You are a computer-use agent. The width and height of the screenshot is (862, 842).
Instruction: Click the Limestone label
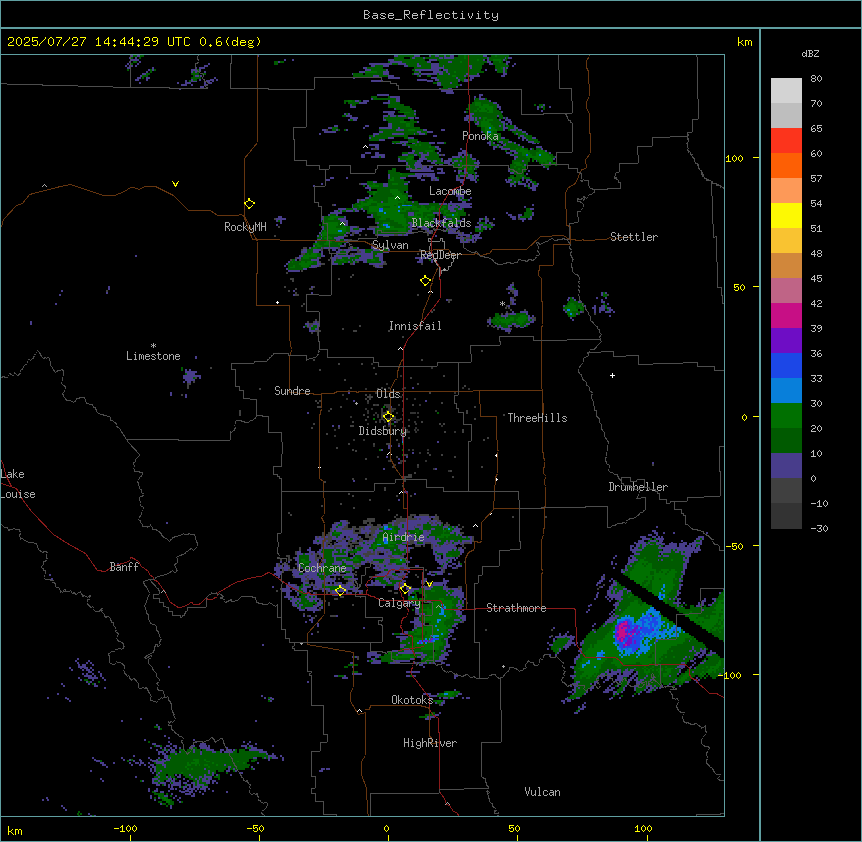pos(153,356)
